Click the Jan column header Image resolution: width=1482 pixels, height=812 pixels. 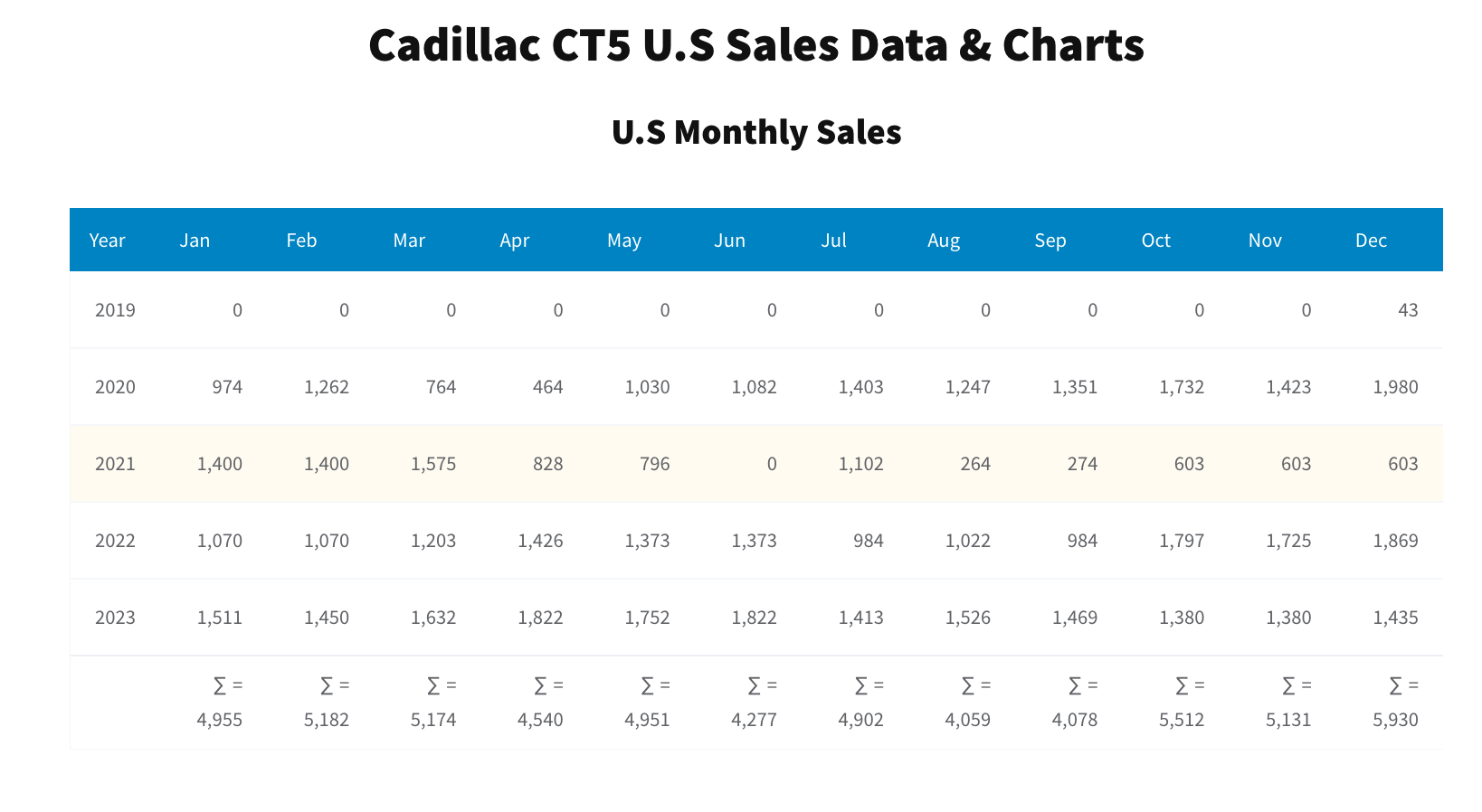[x=195, y=241]
